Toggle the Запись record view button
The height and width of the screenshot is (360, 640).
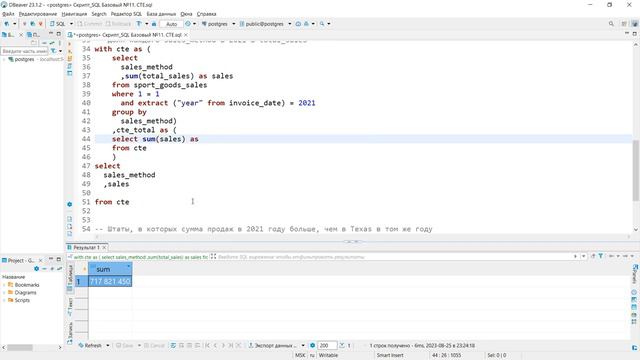[70, 332]
